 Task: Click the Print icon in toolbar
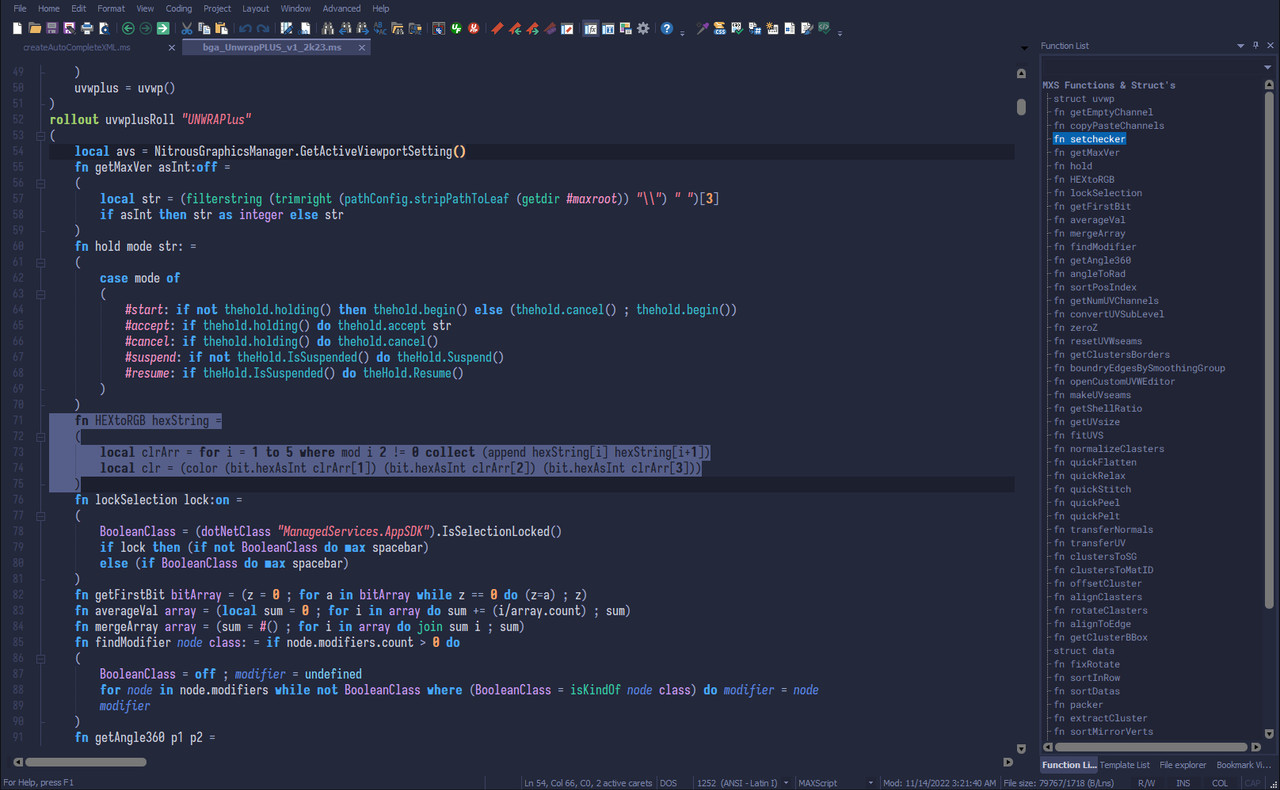point(87,28)
